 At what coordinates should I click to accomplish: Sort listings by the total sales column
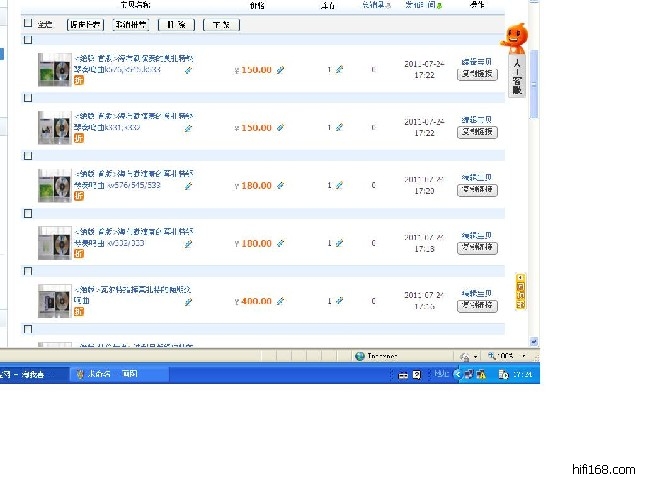pyautogui.click(x=373, y=6)
